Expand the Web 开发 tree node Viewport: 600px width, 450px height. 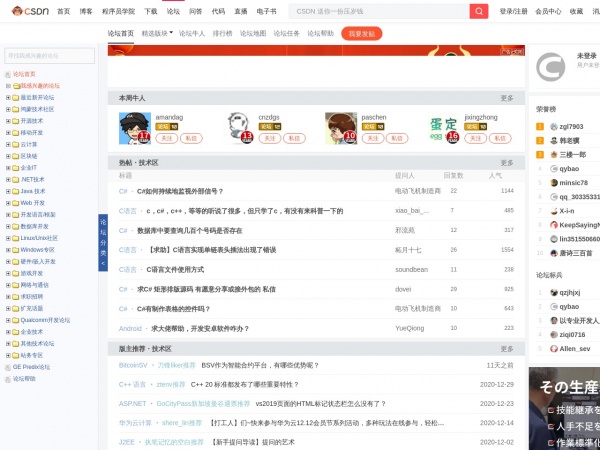pos(8,203)
